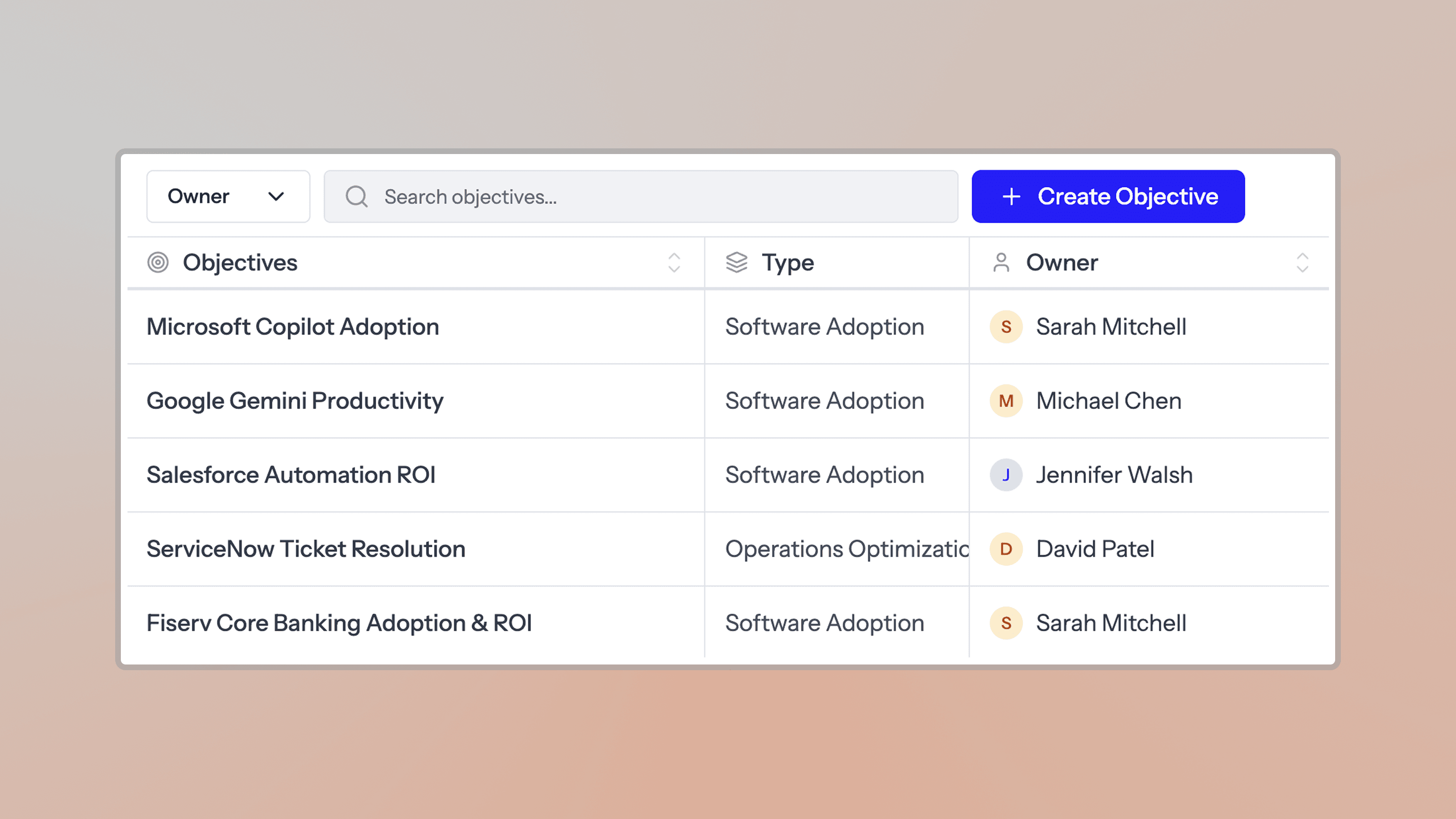Select owner name Sarah Mitchell in Copilot row

click(x=1111, y=327)
